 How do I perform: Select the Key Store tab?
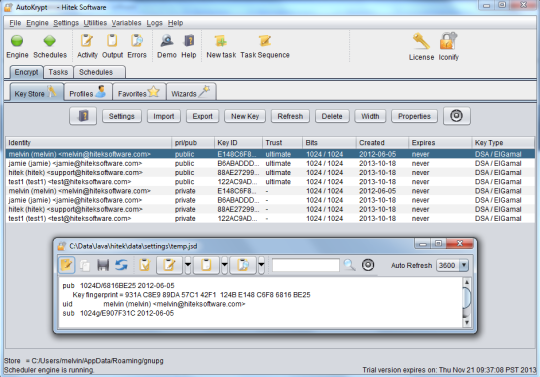tap(36, 92)
